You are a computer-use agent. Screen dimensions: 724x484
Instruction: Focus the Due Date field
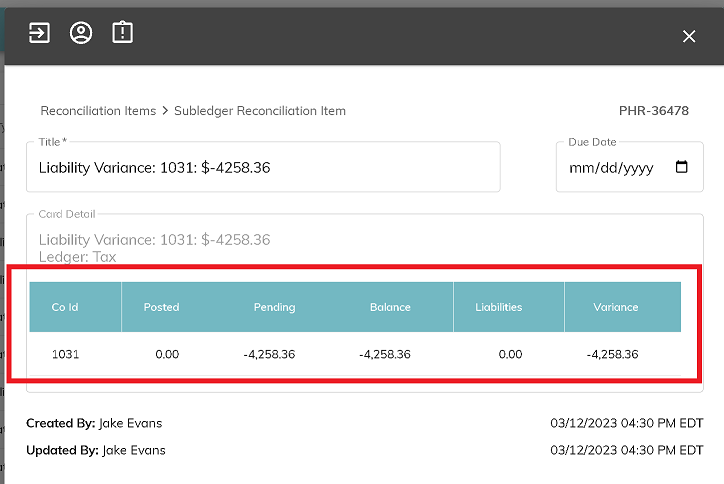(610, 168)
